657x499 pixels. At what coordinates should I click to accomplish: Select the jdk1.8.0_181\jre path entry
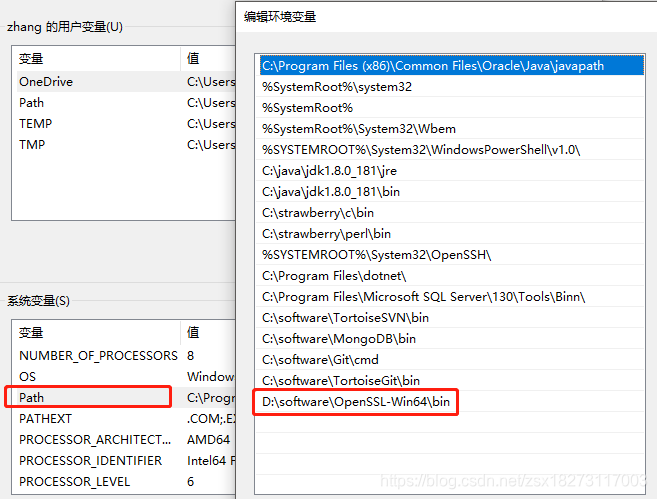click(x=451, y=171)
